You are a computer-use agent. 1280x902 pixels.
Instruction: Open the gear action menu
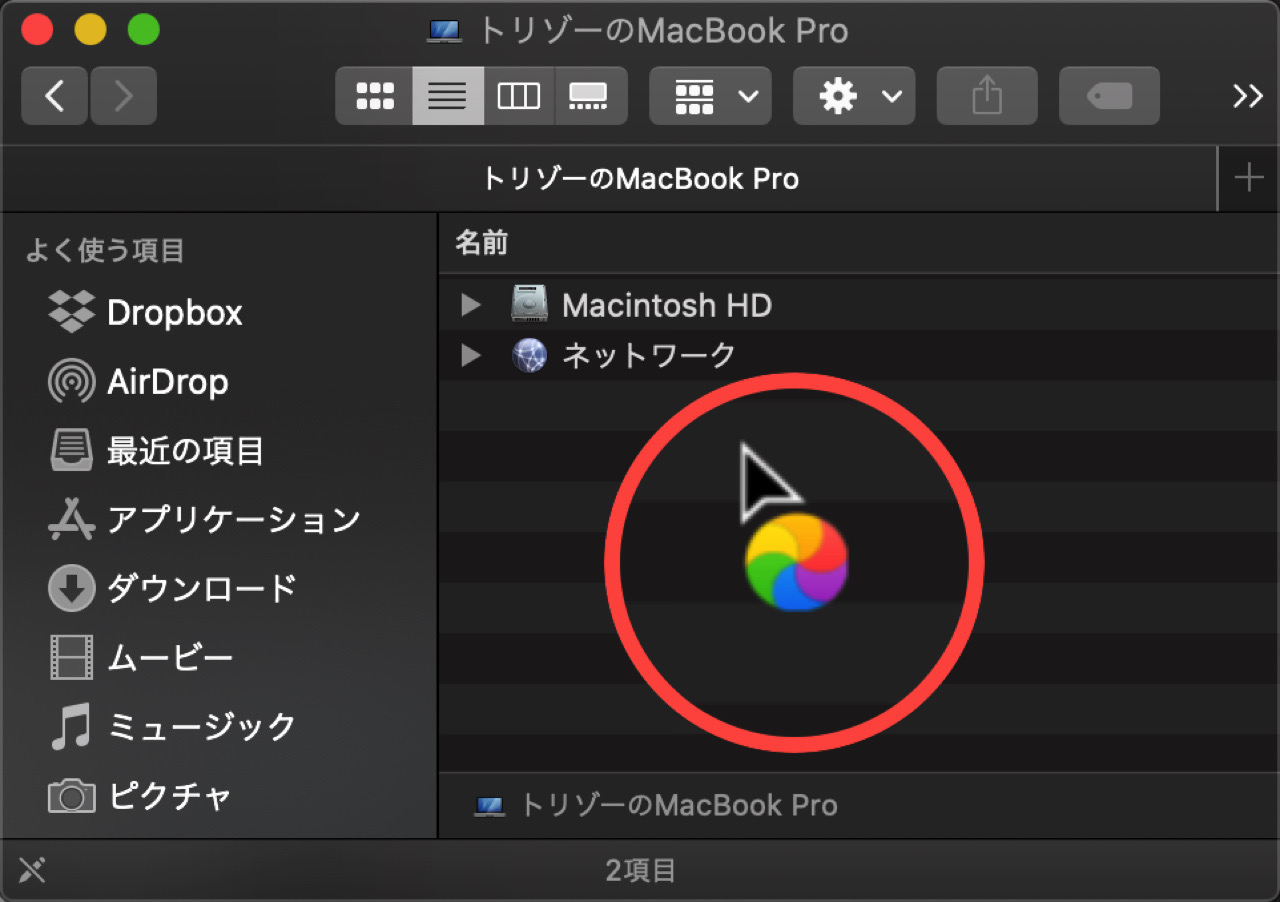coord(854,96)
